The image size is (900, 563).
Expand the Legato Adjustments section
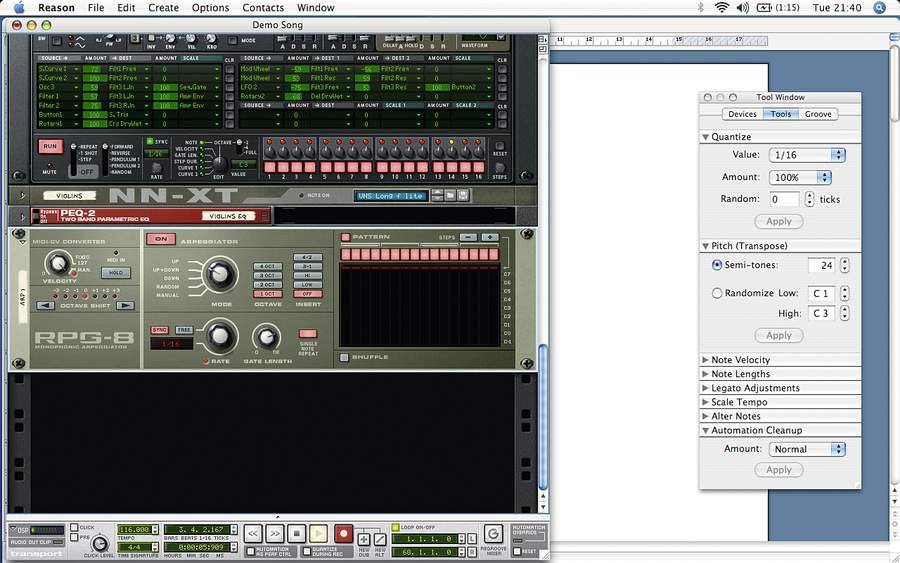tap(705, 388)
